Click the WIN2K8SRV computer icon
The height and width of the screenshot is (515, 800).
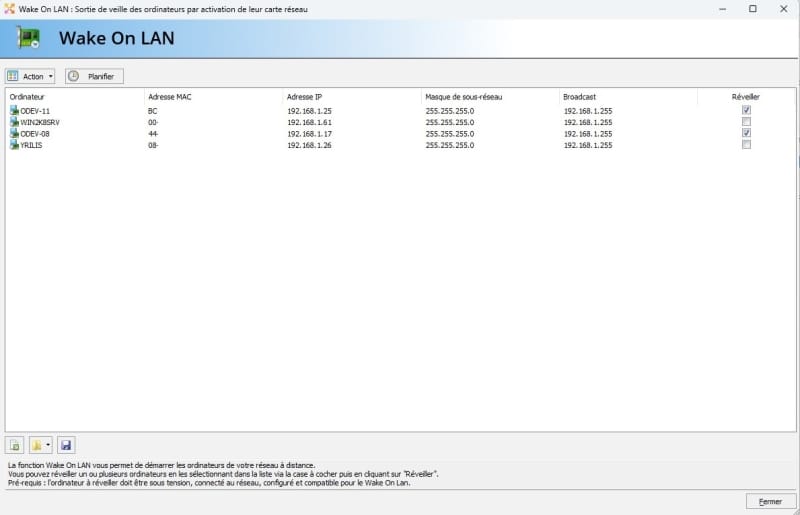click(14, 122)
